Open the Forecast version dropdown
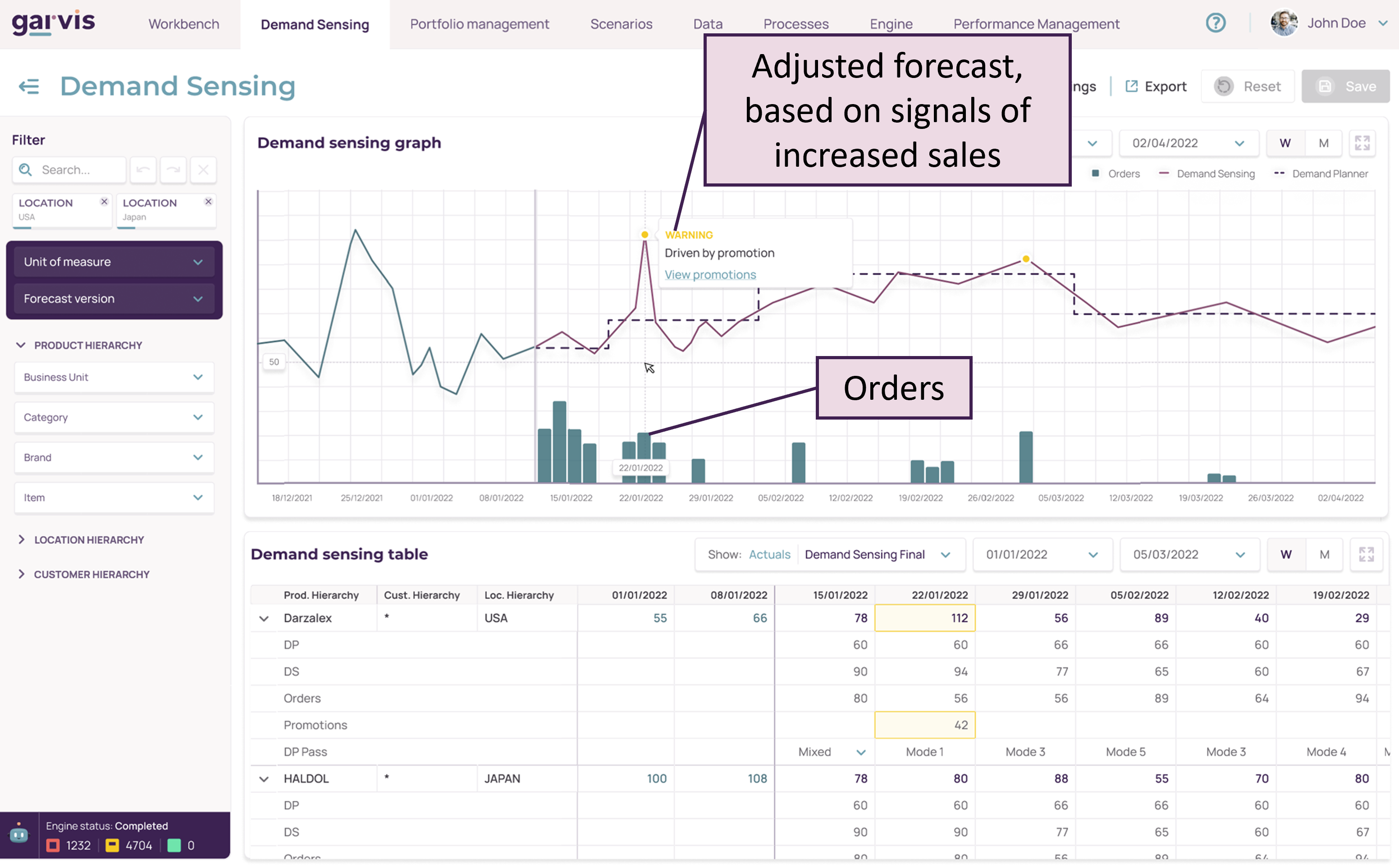This screenshot has width=1399, height=868. click(113, 298)
